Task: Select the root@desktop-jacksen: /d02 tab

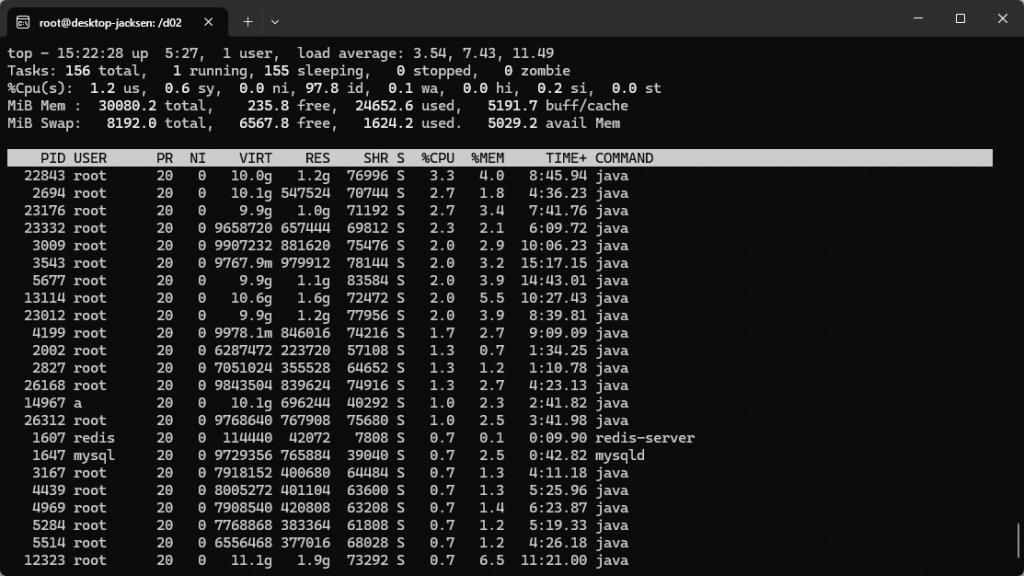Action: 110,20
